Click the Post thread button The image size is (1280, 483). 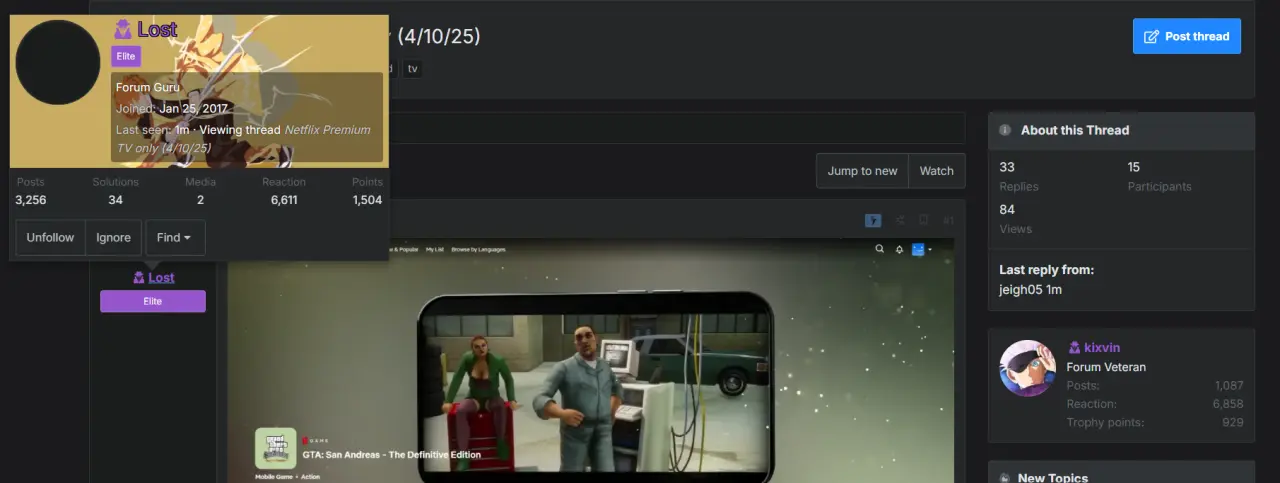1187,36
